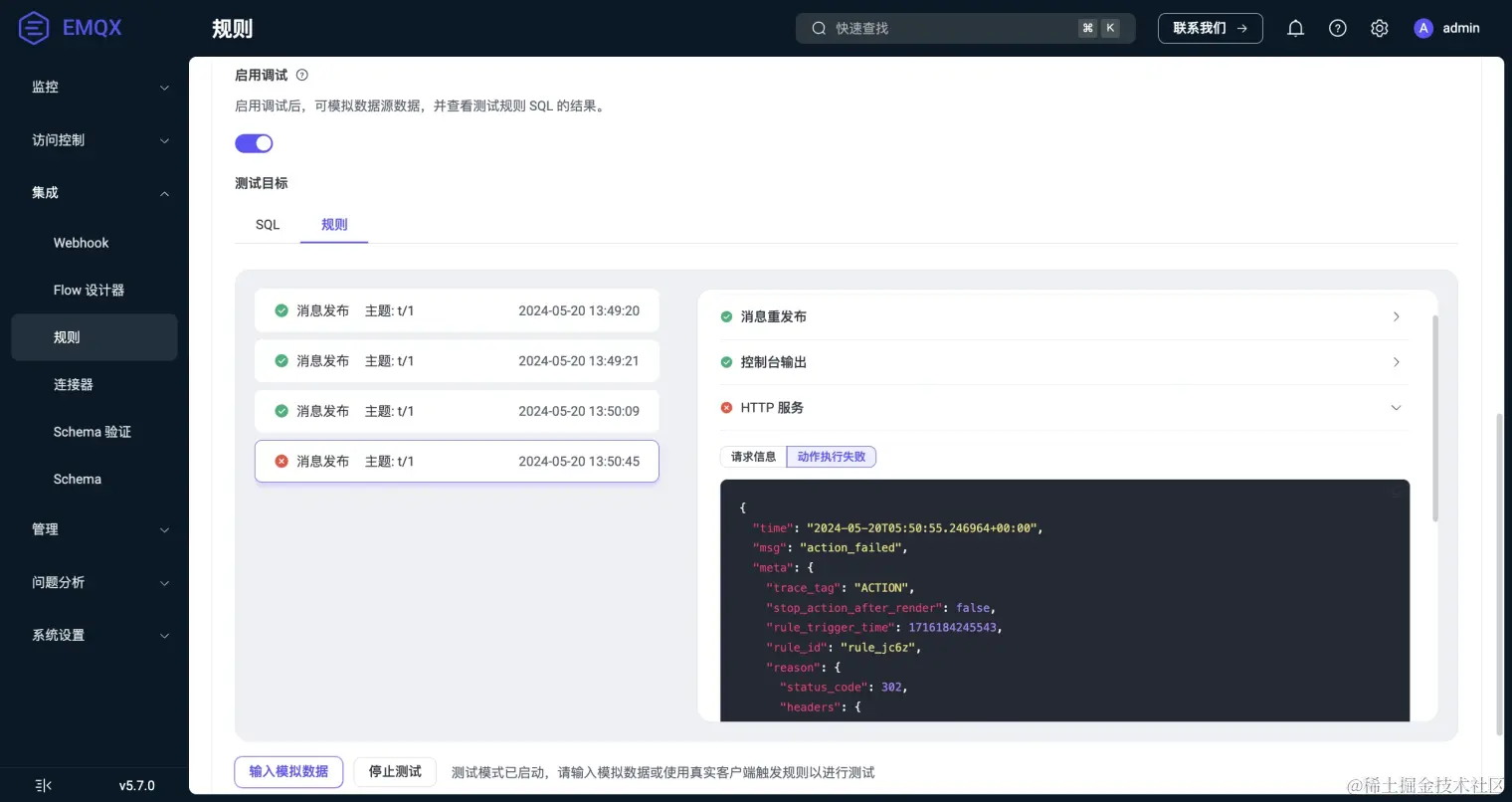This screenshot has height=802, width=1512.
Task: Select the message row dated 2024-05-20 13:49:21
Action: [457, 360]
